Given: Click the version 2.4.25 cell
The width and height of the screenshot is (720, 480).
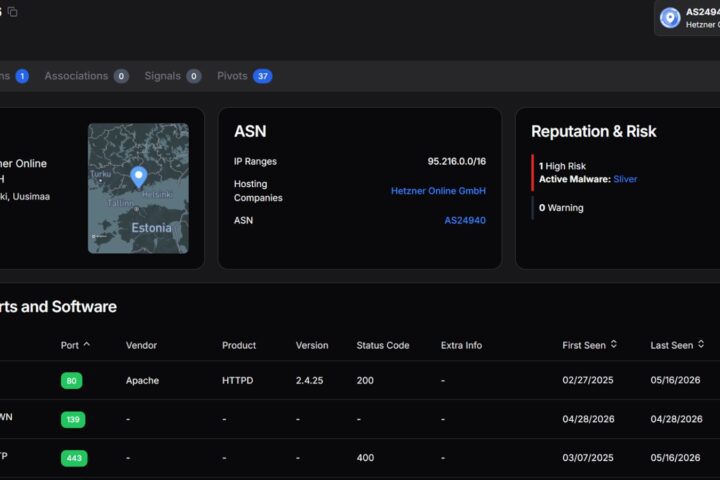Looking at the screenshot, I should (x=309, y=380).
